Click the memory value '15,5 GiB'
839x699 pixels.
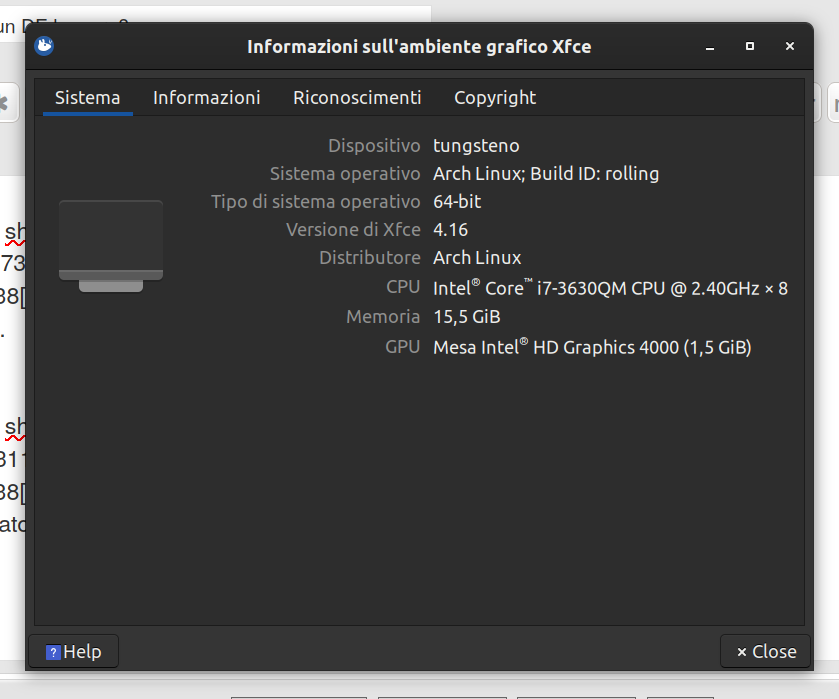tap(467, 317)
